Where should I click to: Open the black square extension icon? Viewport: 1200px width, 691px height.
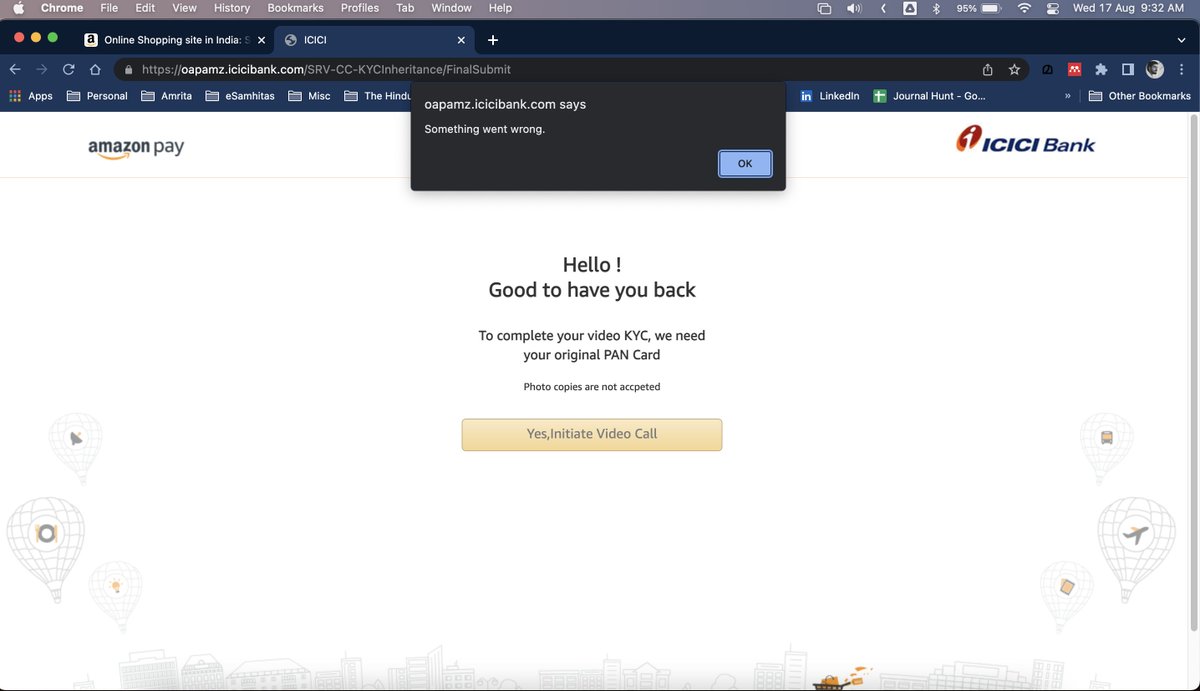(1047, 70)
